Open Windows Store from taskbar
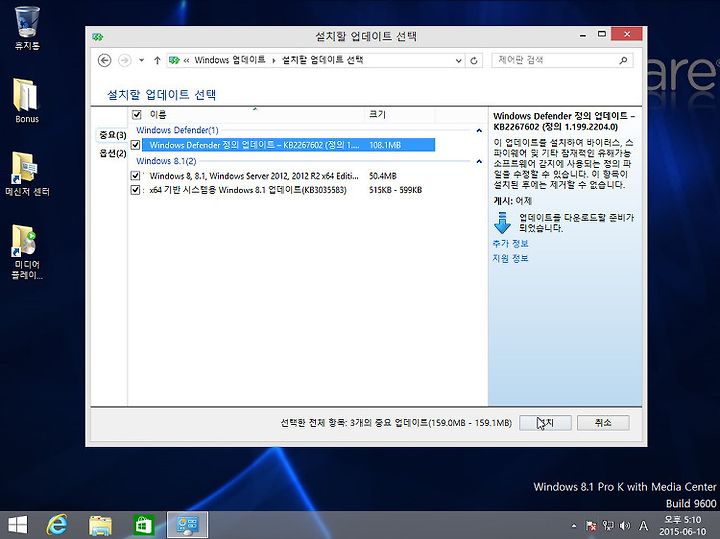This screenshot has height=539, width=720. coord(144,525)
